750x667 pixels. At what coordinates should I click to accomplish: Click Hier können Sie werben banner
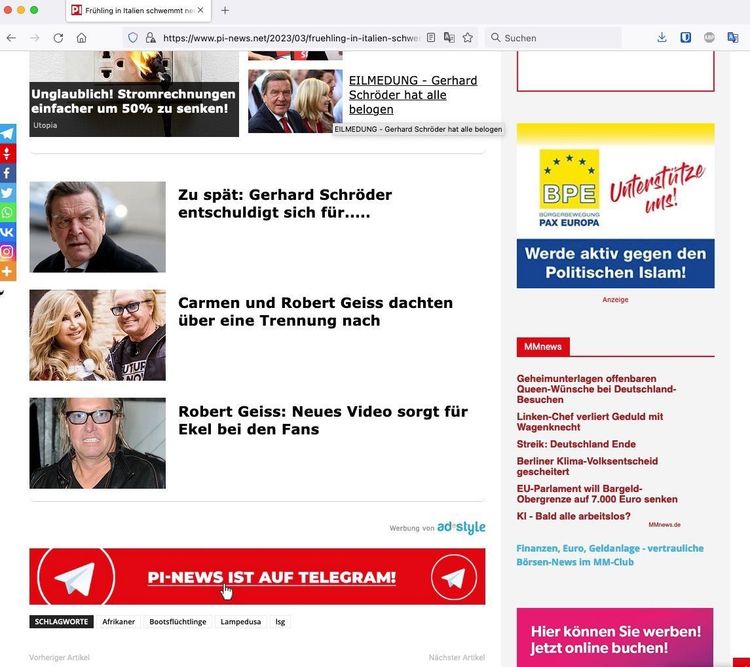click(615, 637)
